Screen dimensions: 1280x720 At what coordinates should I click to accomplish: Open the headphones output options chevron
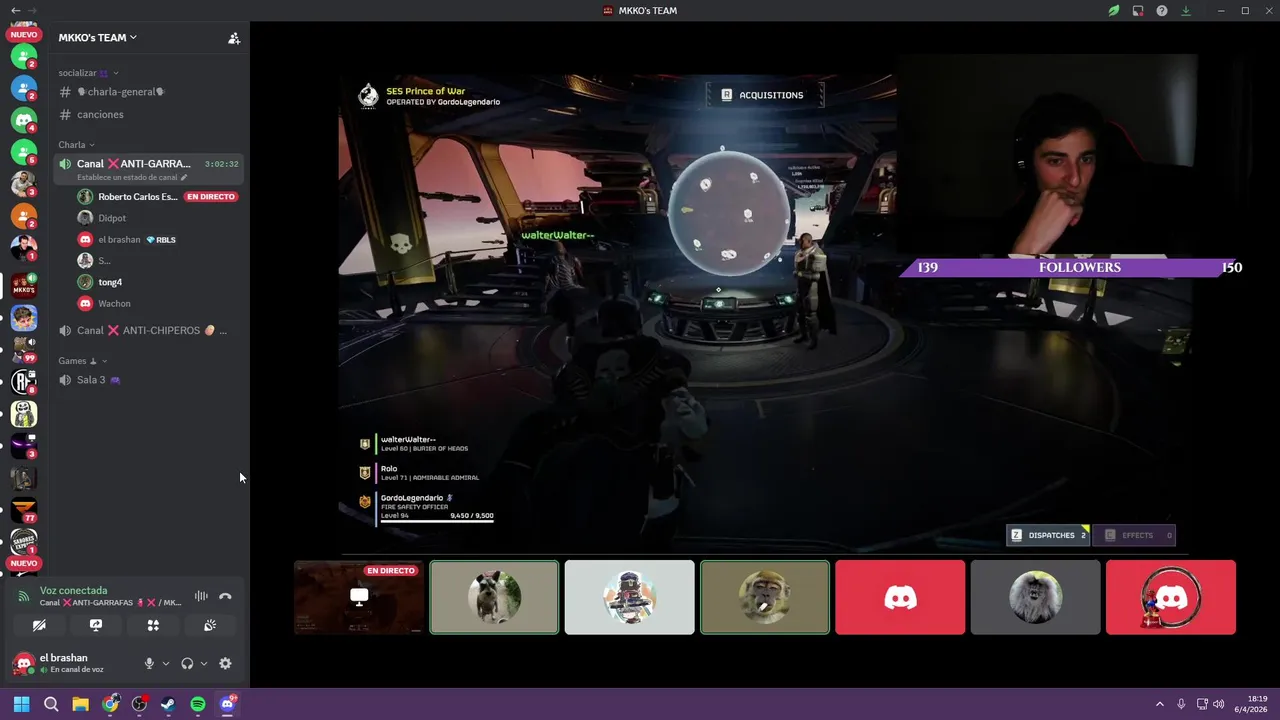coord(204,663)
